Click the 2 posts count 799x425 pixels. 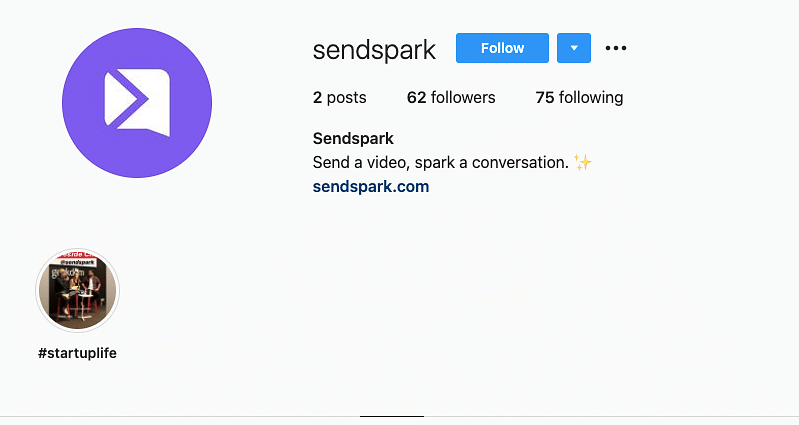click(339, 97)
